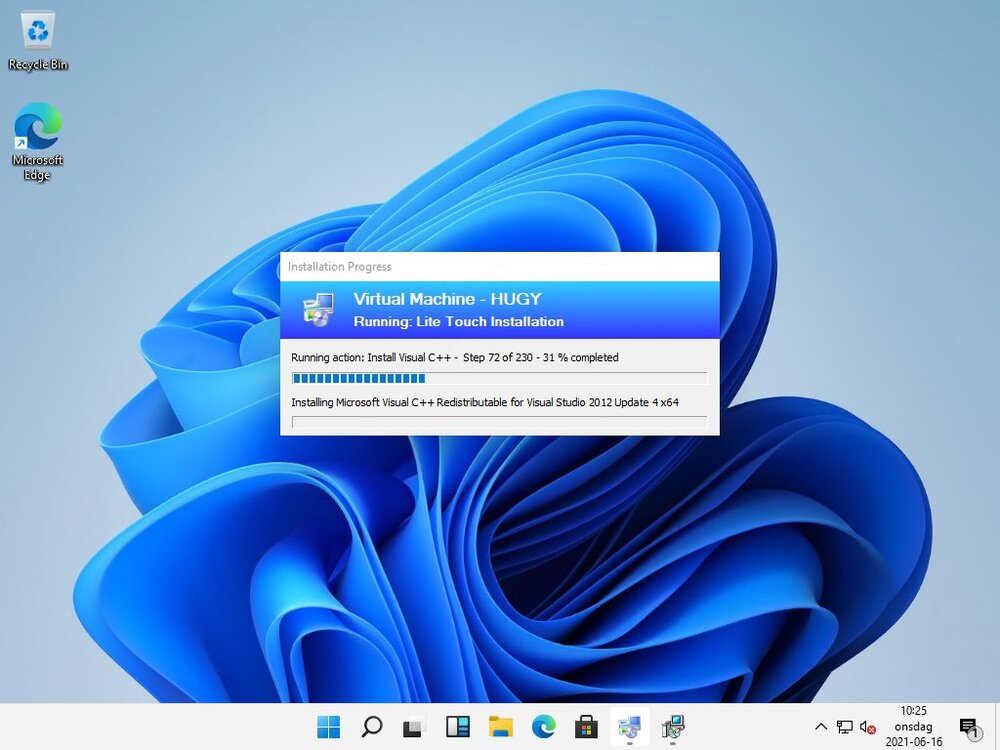Viewport: 1000px width, 750px height.
Task: Click the 'Virtual Machine - HUGY' heading
Action: coord(447,299)
